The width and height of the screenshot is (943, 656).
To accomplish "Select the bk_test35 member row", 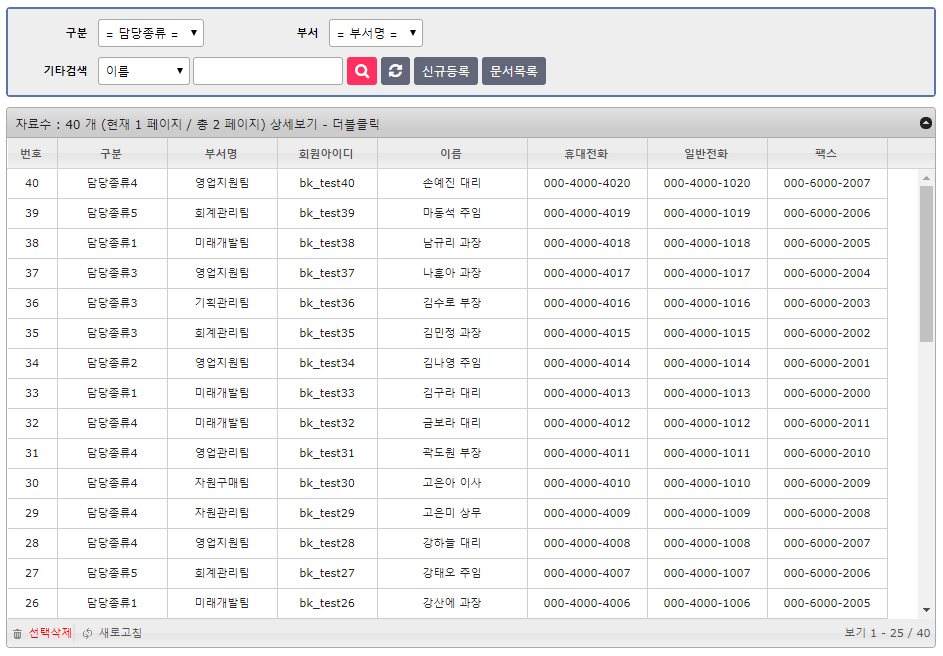I will [327, 333].
